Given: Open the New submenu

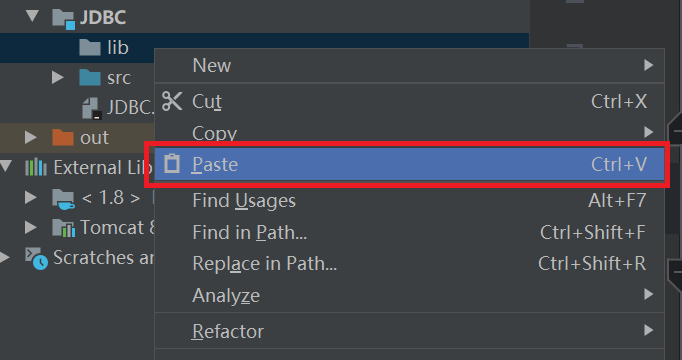Looking at the screenshot, I should pos(409,65).
